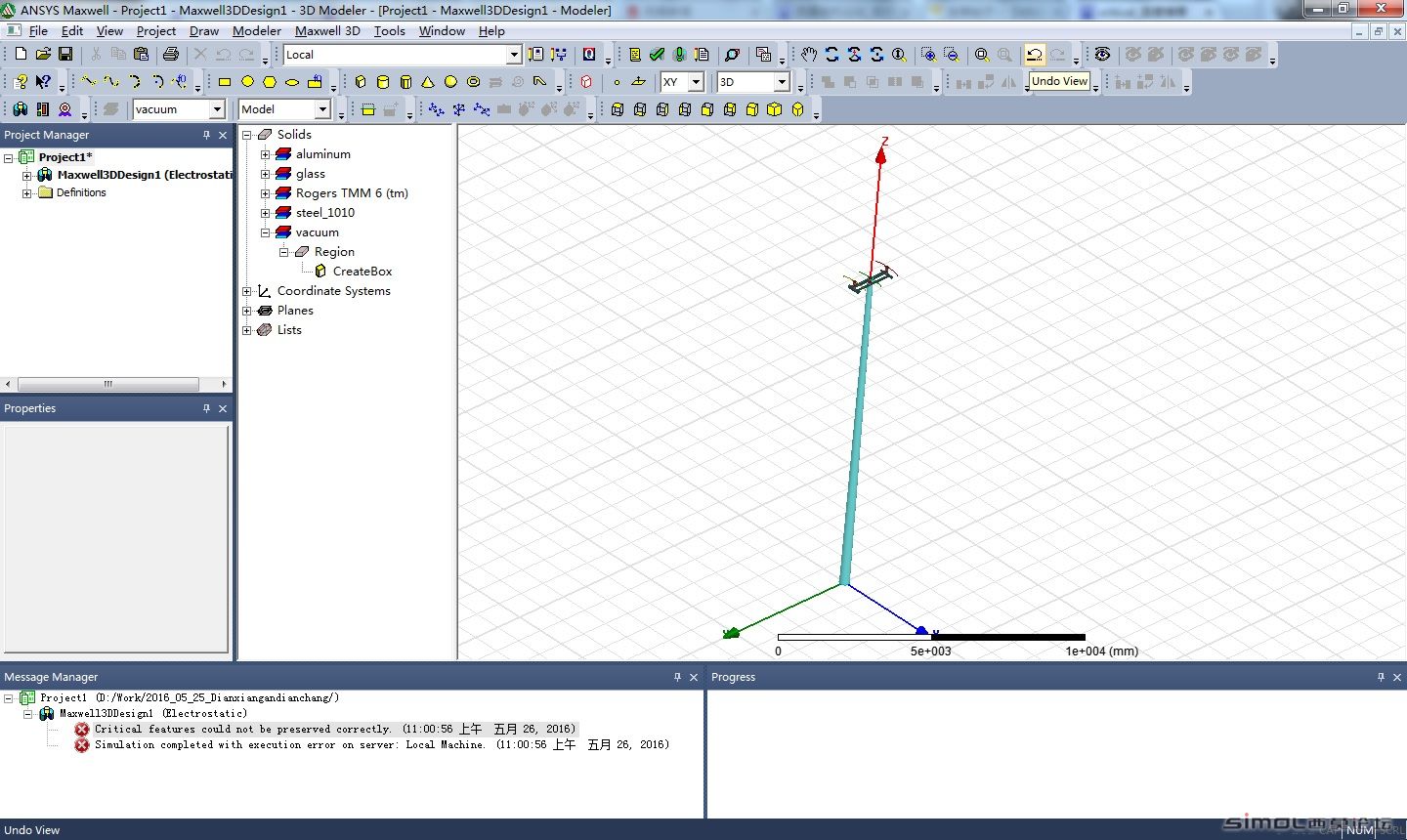Select the Draw Ellipse tool
The image size is (1407, 840).
tap(292, 82)
